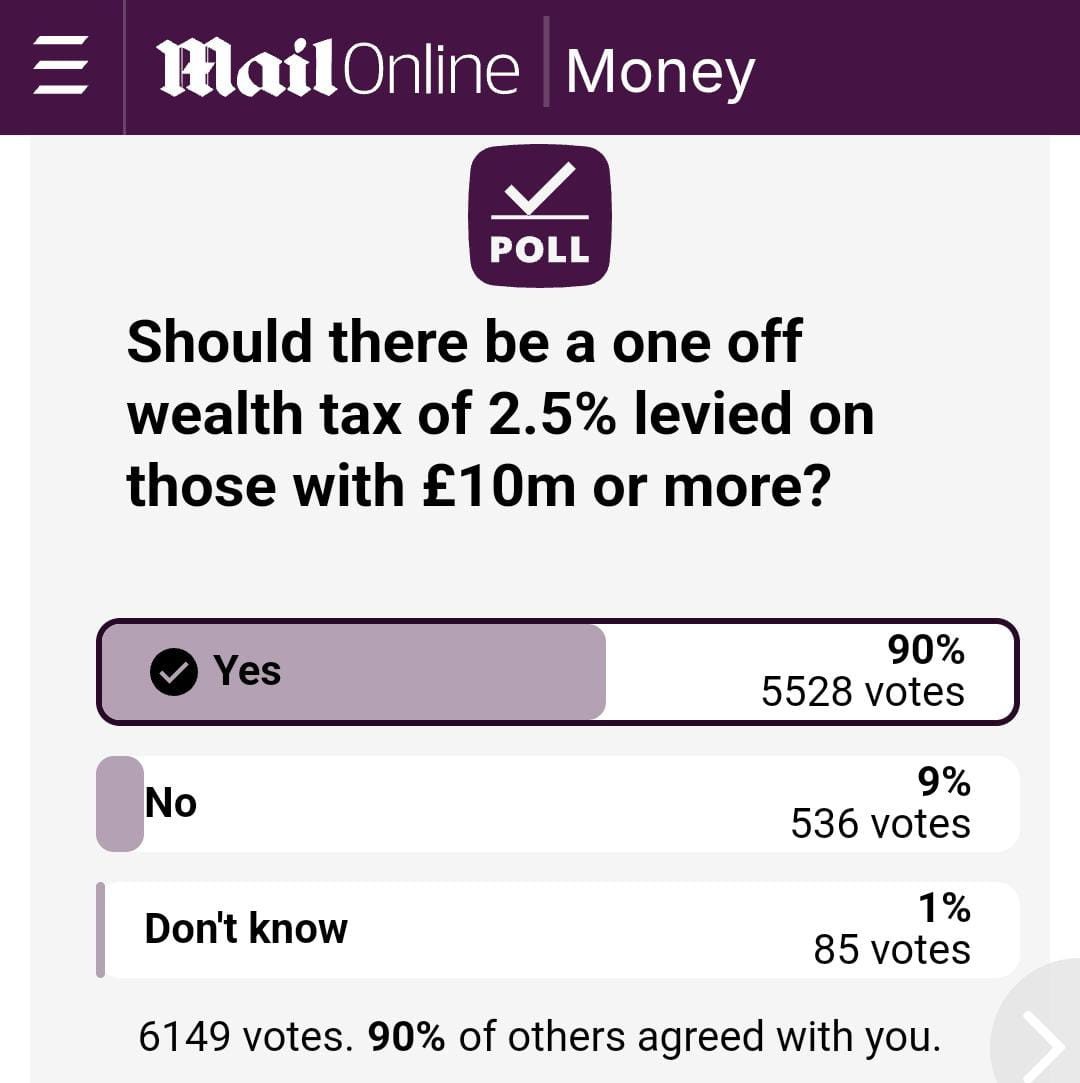
Task: Click the Poll checkmark badge icon
Action: [540, 216]
